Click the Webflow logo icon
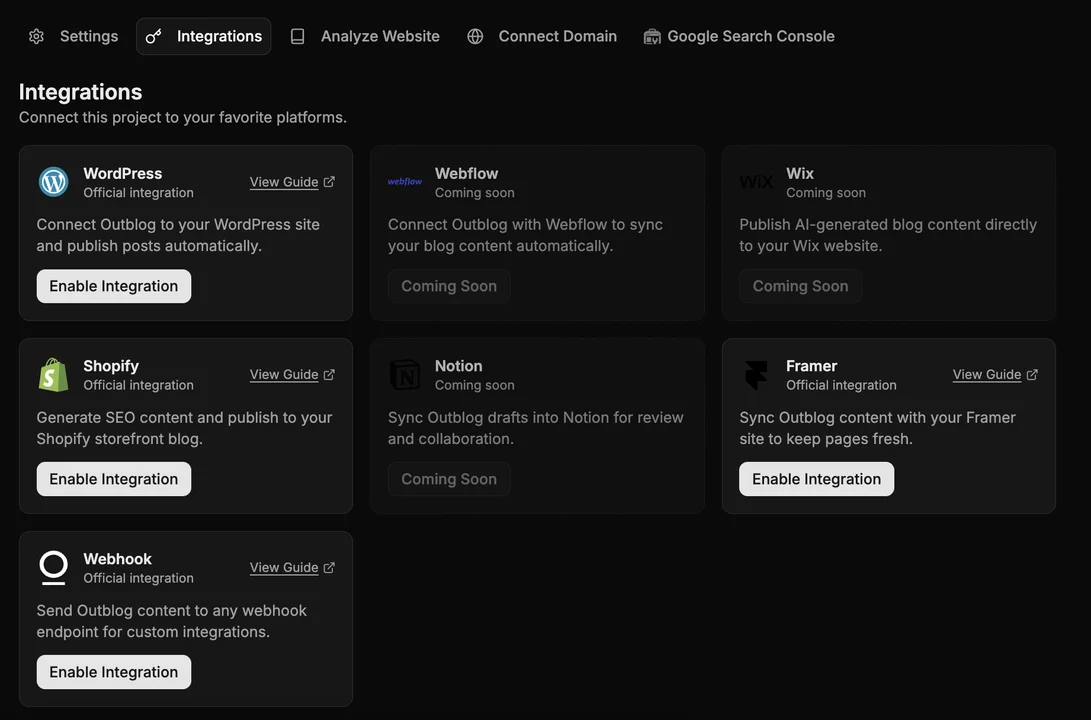This screenshot has width=1091, height=720. [405, 182]
